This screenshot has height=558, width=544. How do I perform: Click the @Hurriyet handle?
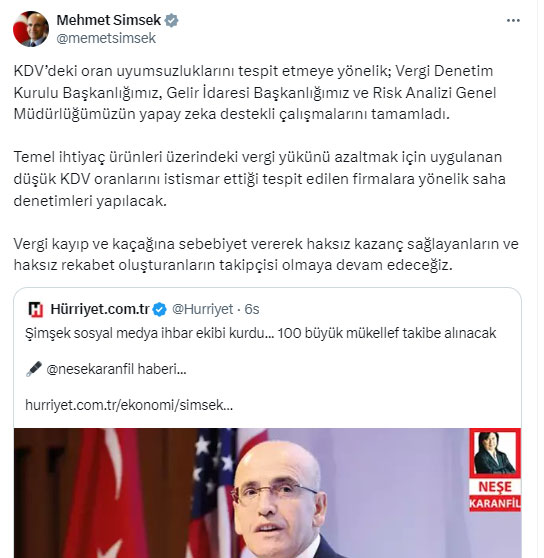pyautogui.click(x=202, y=309)
